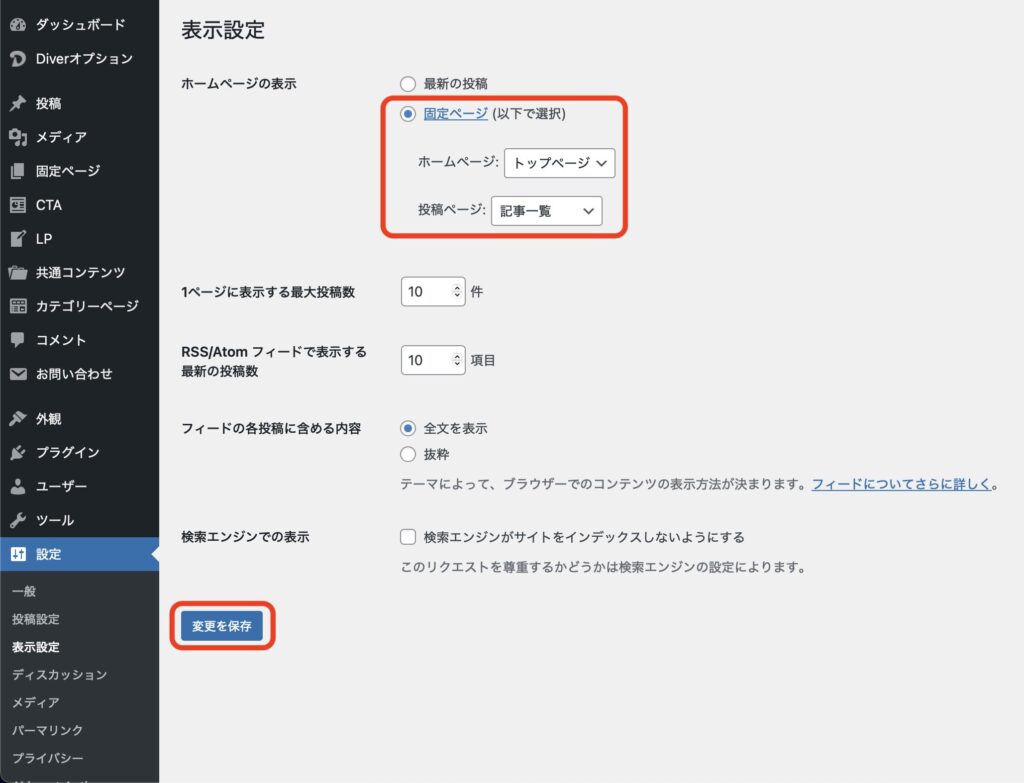Open パーマリンク settings submenu item

(x=48, y=730)
